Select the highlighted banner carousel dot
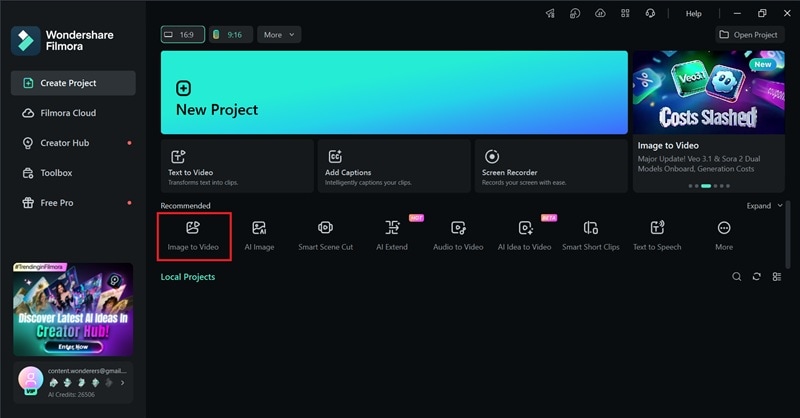 [706, 186]
